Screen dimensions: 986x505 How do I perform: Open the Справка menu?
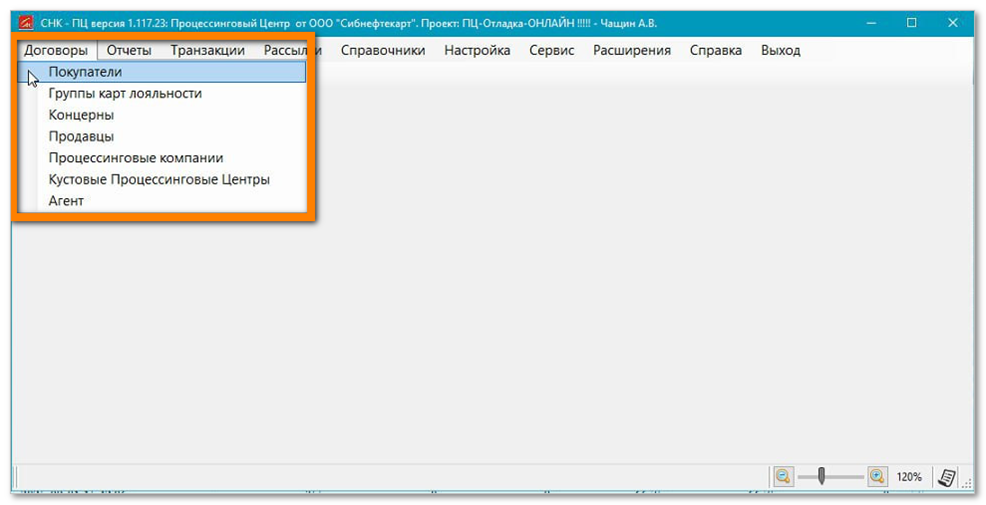(x=716, y=50)
